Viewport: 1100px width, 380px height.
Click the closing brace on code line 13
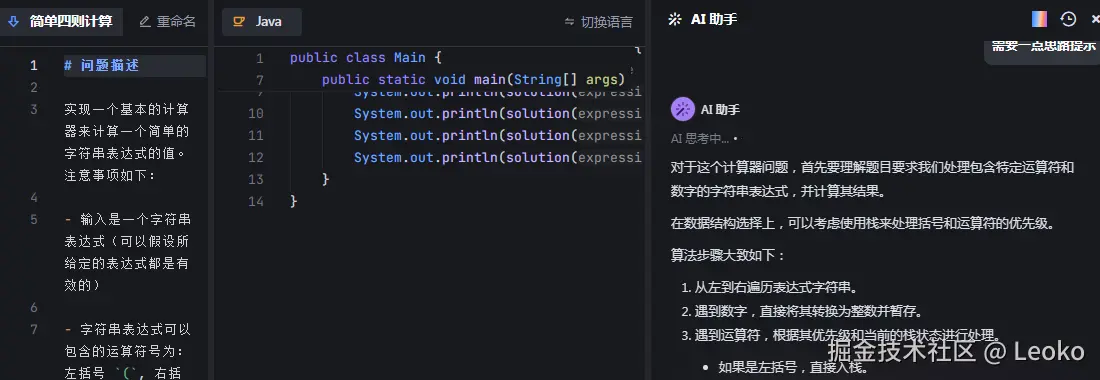(x=326, y=179)
